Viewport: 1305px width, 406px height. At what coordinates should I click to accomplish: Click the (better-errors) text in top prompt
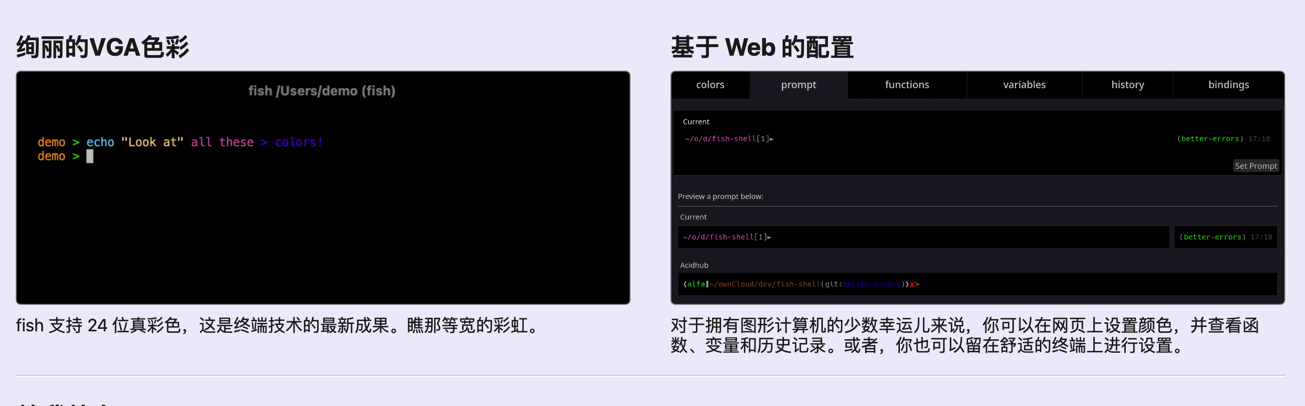pos(1210,139)
